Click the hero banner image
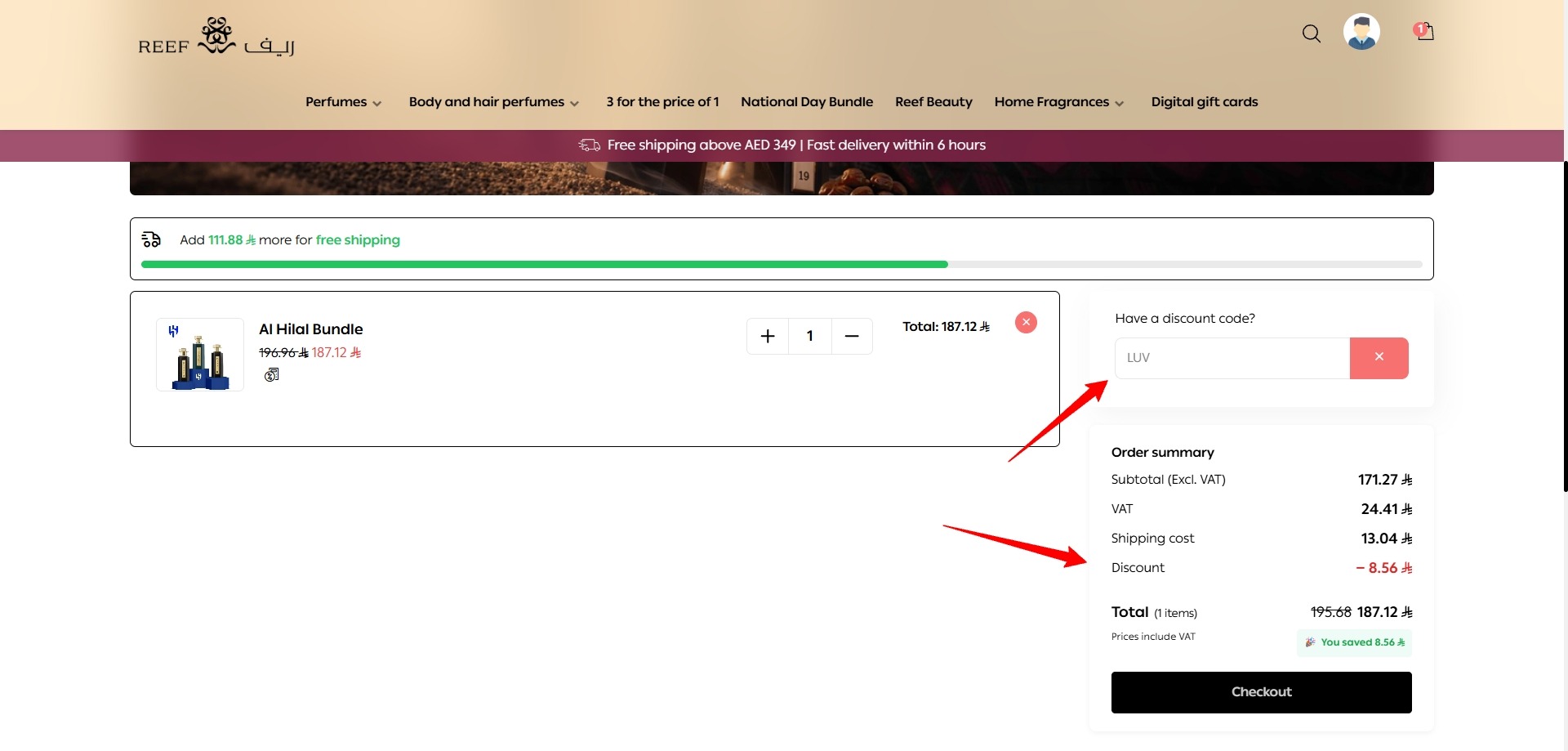This screenshot has height=751, width=1568. point(782,178)
